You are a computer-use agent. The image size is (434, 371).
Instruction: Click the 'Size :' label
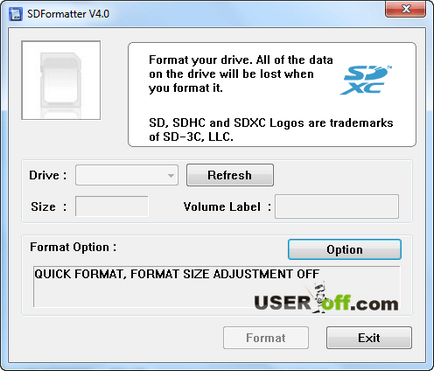coord(49,207)
